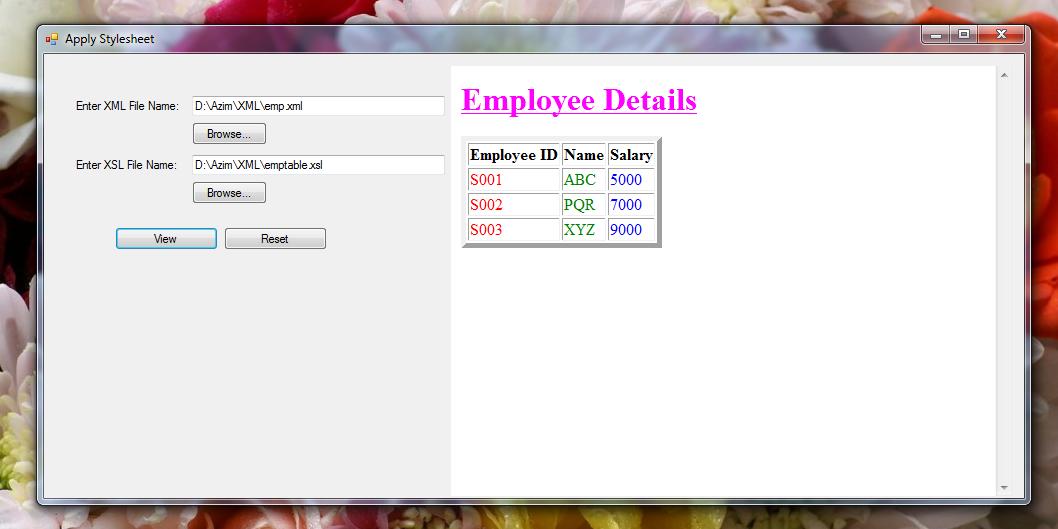This screenshot has height=529, width=1058.
Task: Click the Salary column header
Action: pos(632,155)
